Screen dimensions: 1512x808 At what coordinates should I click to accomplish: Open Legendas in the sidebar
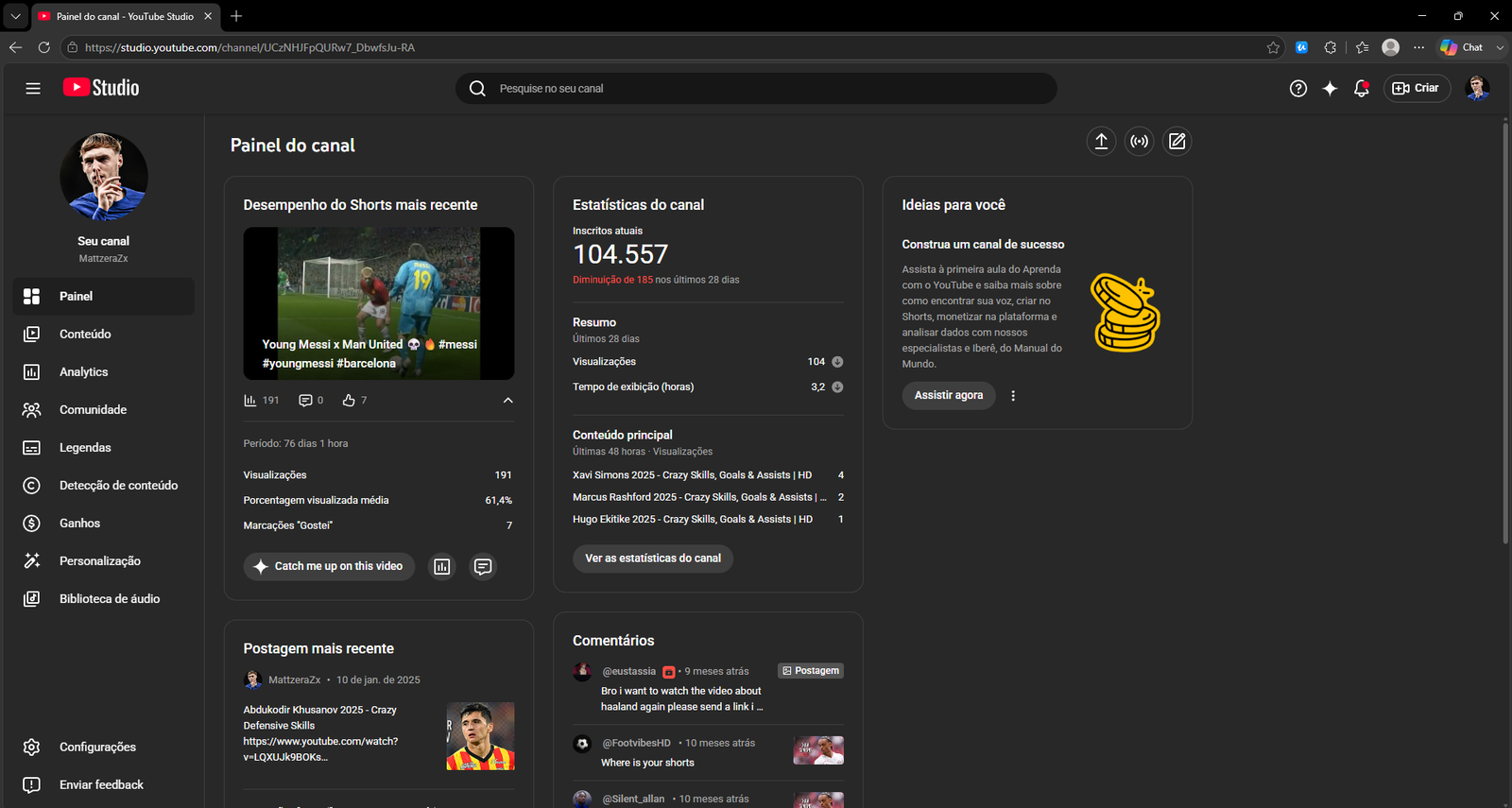click(x=104, y=447)
